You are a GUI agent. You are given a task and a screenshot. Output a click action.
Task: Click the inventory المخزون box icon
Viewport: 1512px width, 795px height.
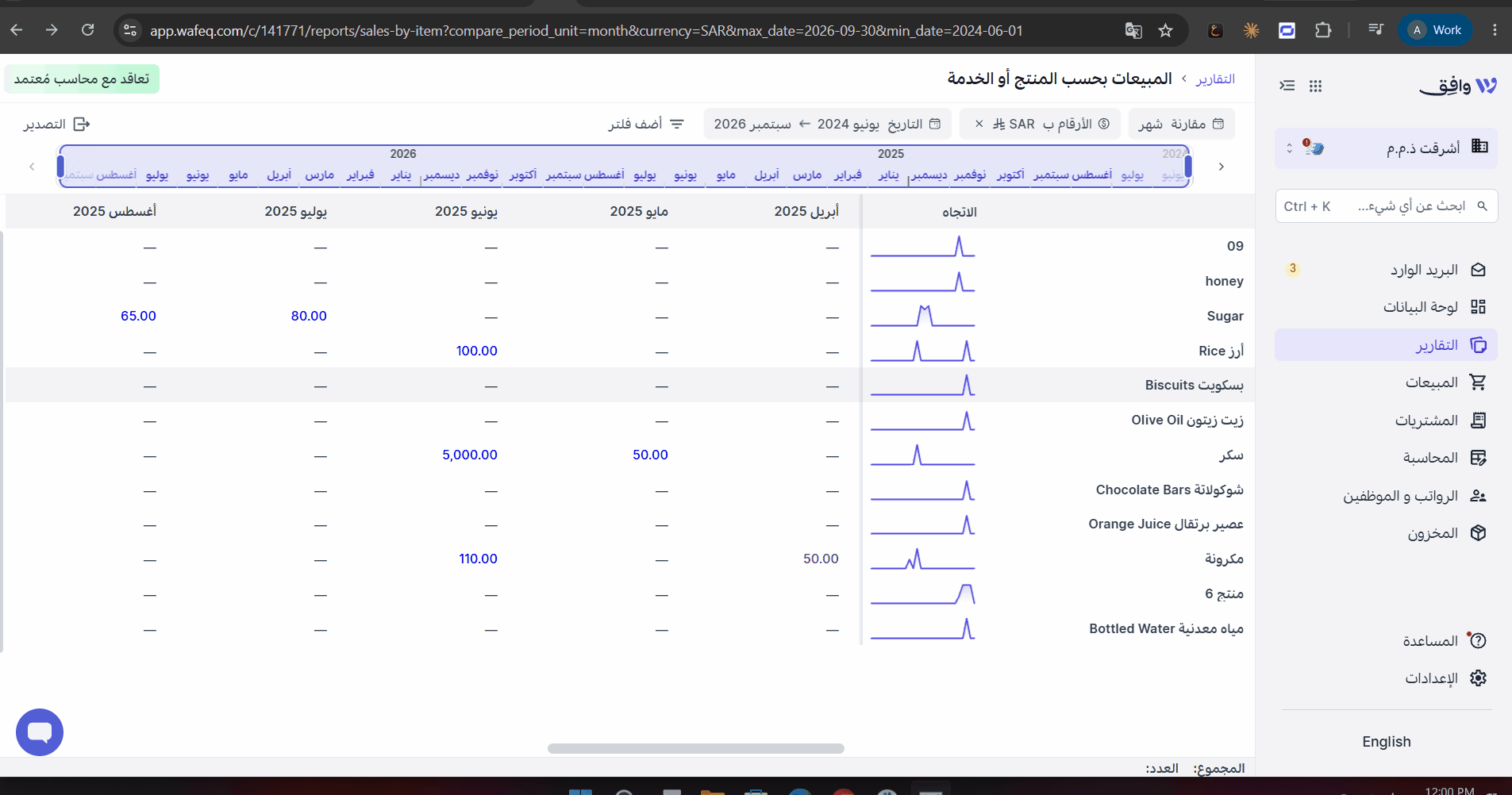[x=1478, y=533]
